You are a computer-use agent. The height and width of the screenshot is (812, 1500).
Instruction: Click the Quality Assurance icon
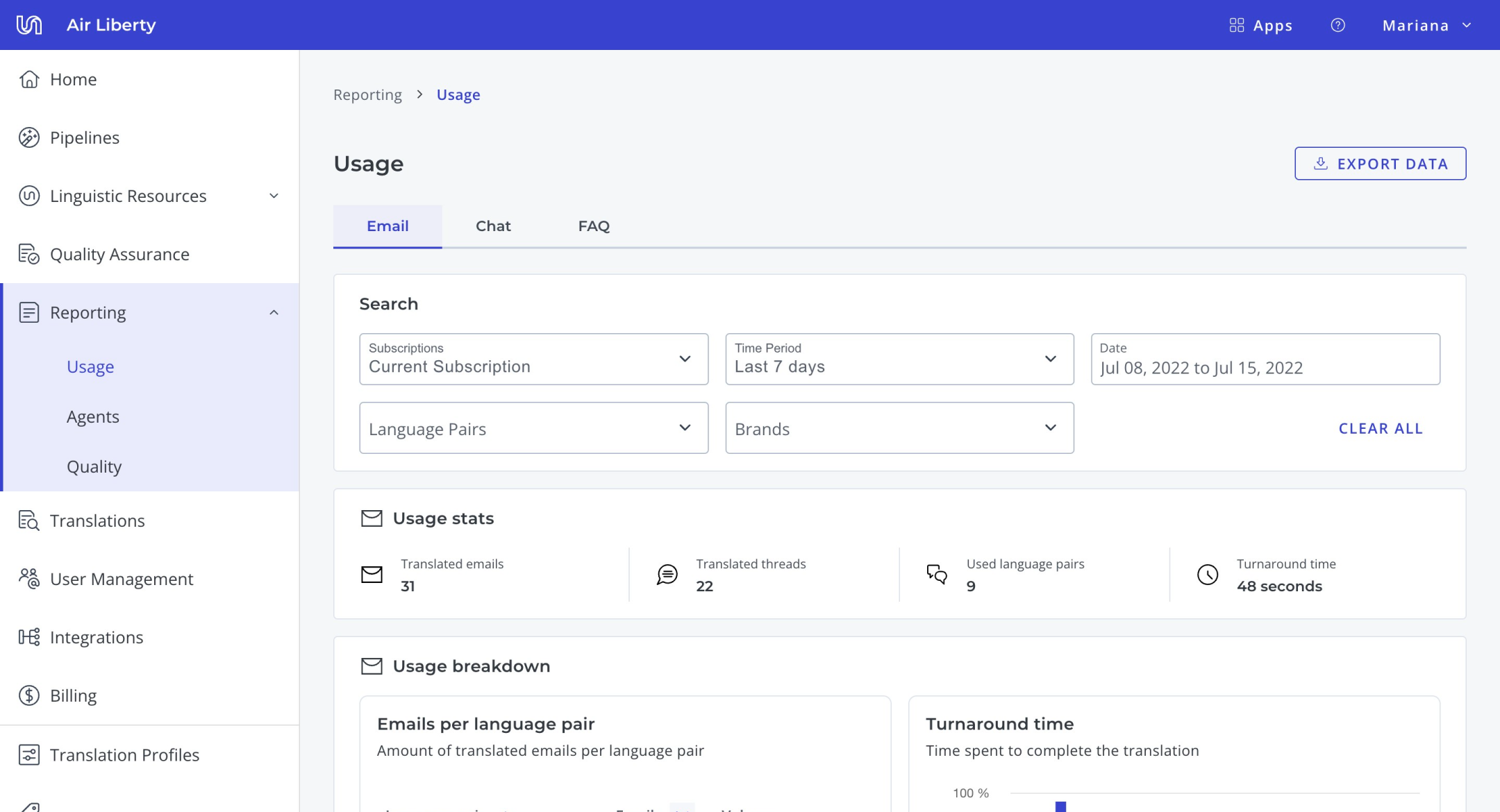tap(29, 254)
